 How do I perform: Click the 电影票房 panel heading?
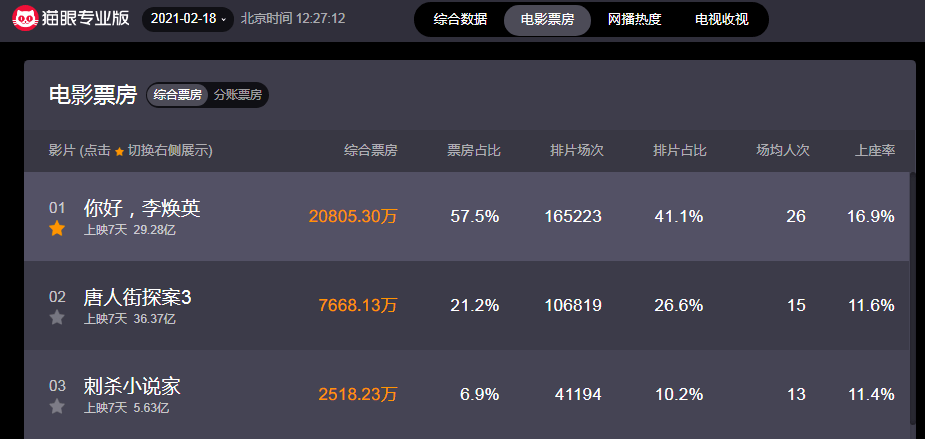pos(93,95)
